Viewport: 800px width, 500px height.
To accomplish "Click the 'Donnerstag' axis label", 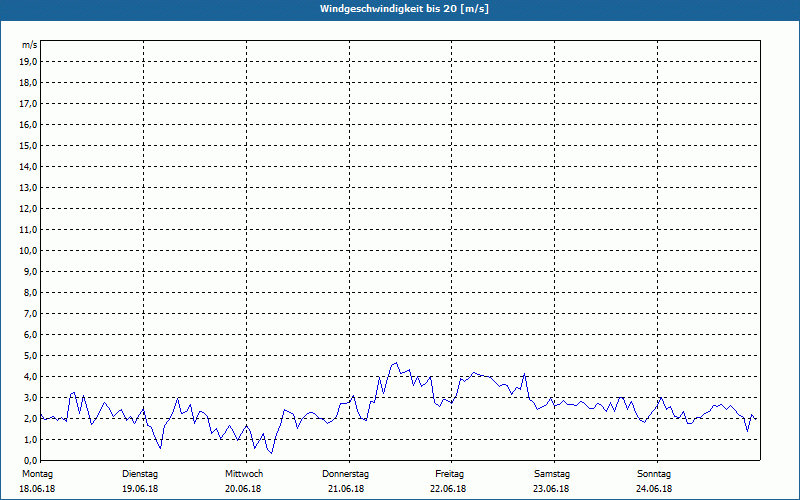I will pyautogui.click(x=346, y=473).
